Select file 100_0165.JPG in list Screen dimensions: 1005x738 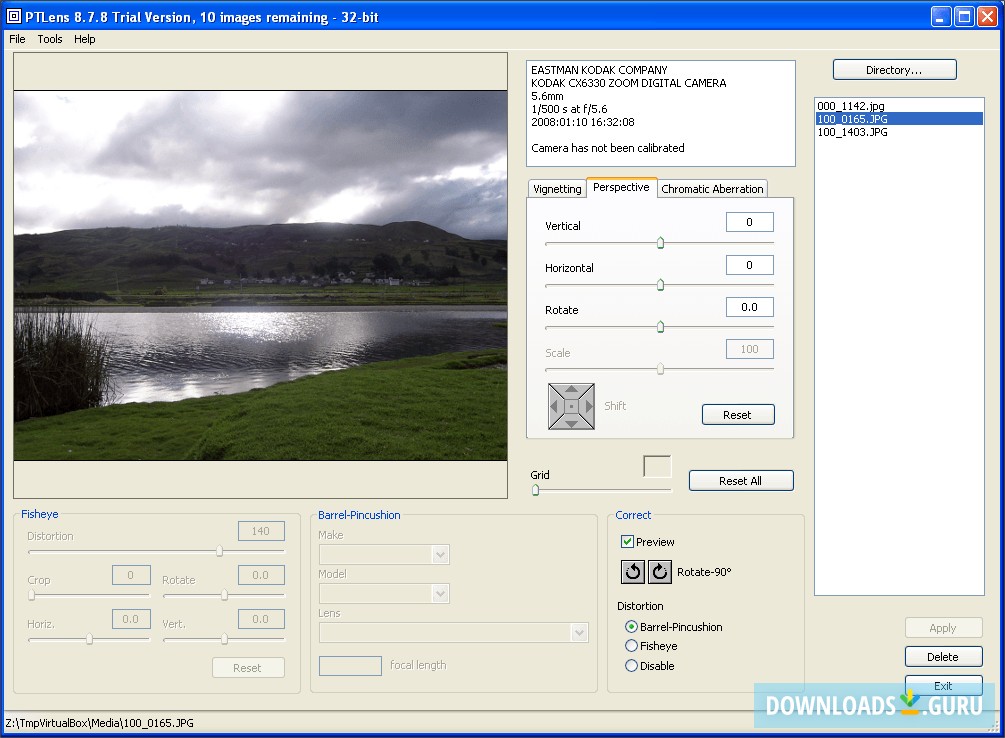(x=899, y=119)
